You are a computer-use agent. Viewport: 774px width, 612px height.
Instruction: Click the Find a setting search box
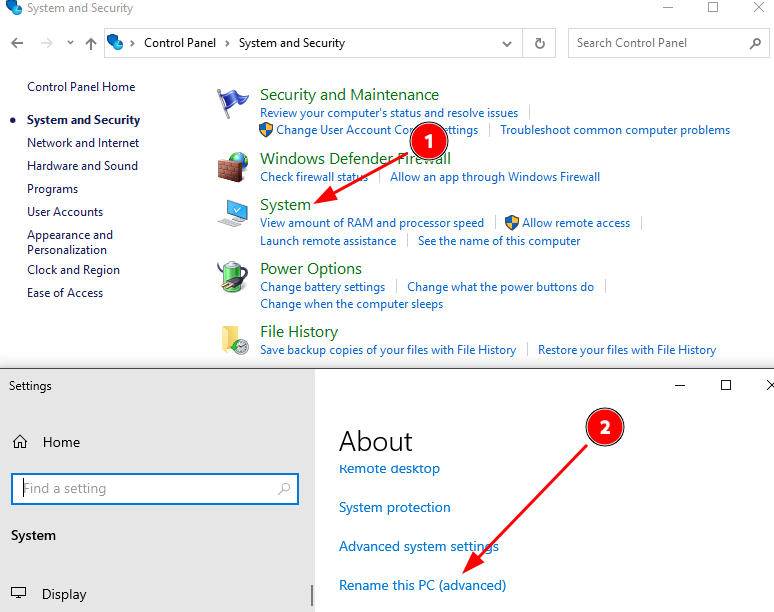(x=155, y=489)
